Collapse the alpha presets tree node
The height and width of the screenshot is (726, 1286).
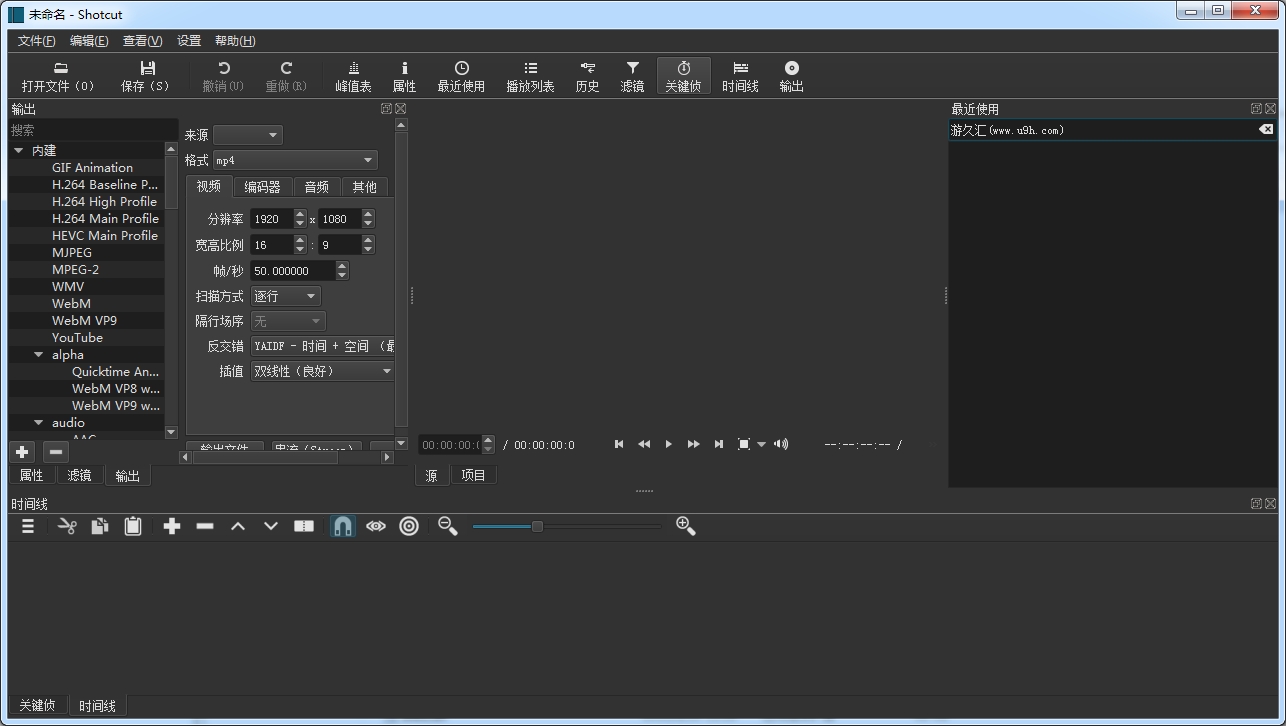(x=39, y=354)
